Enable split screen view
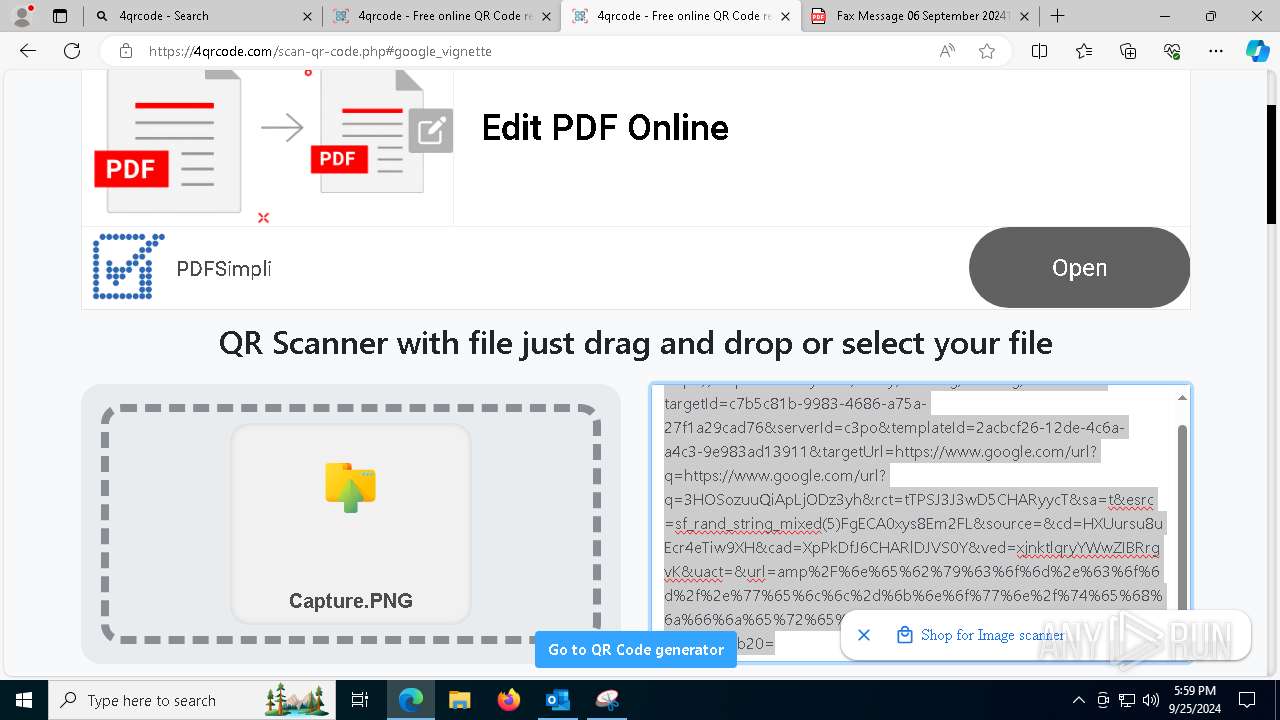The image size is (1280, 720). 1039,51
